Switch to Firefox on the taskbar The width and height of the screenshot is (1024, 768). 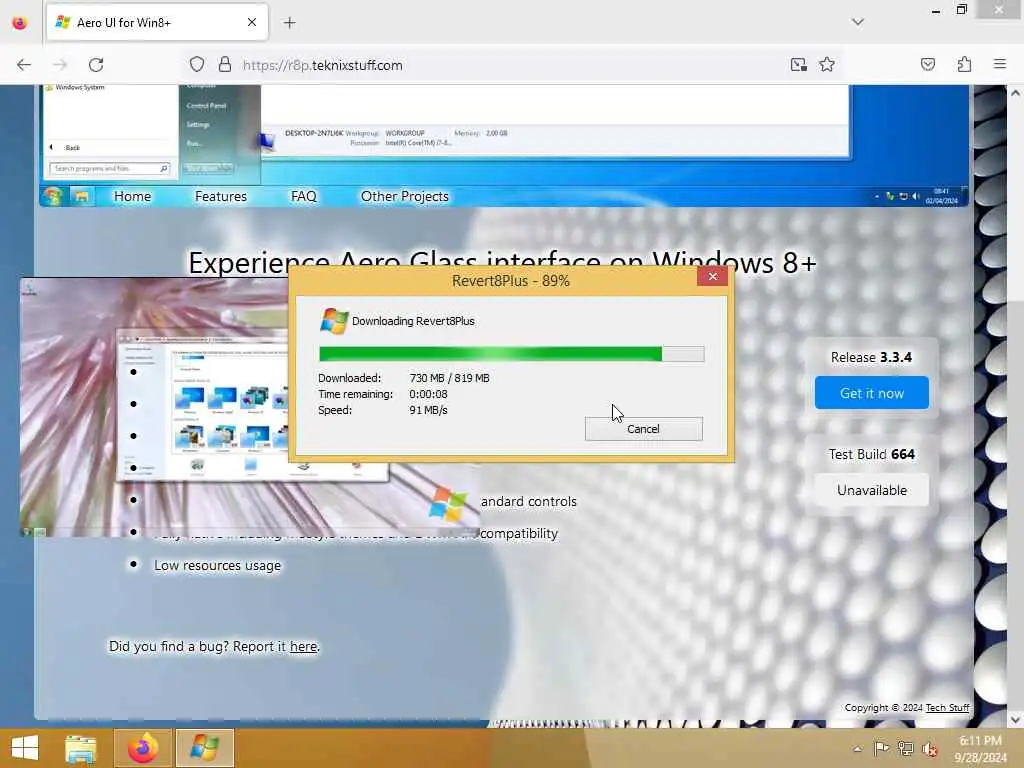tap(143, 748)
